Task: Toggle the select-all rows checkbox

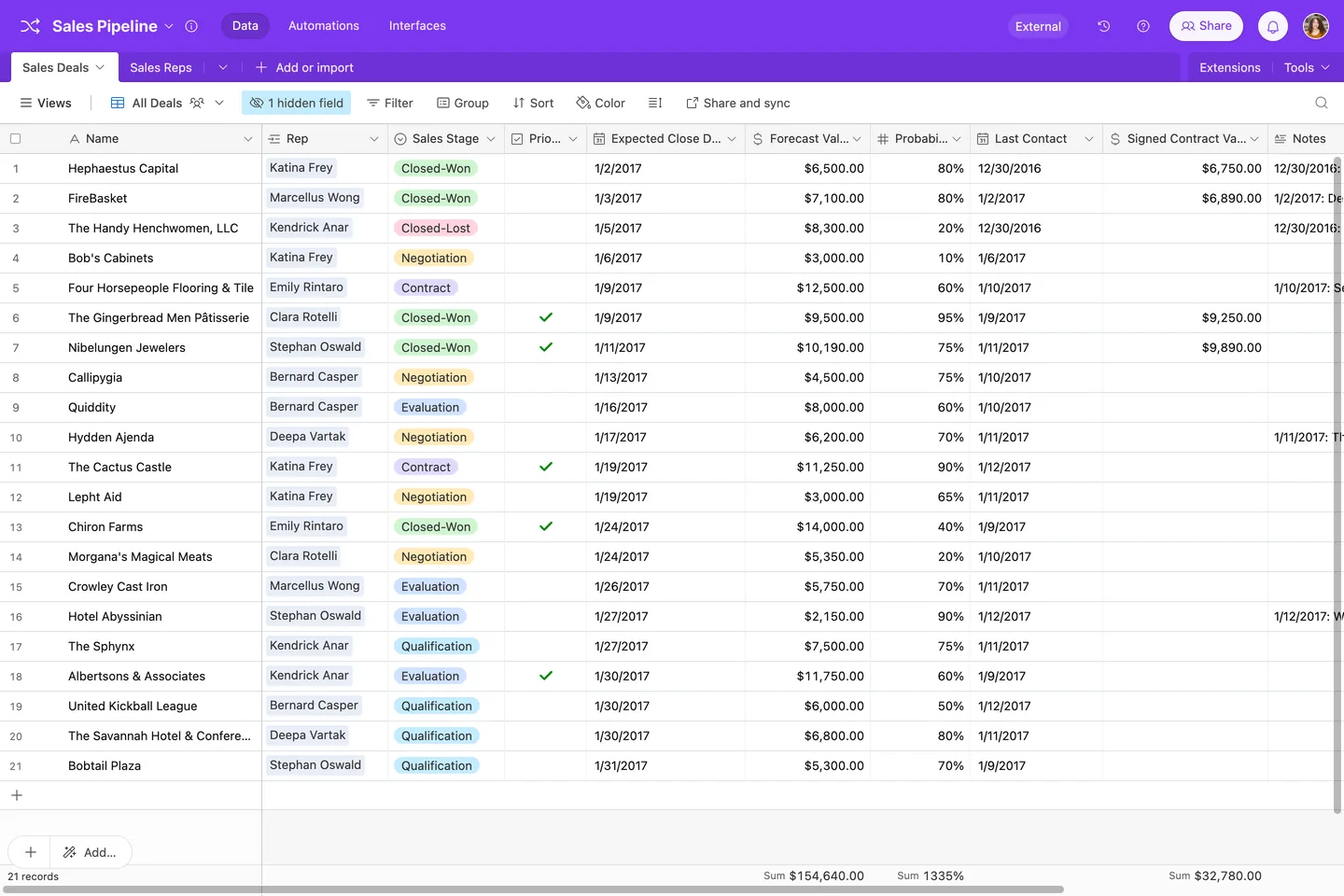Action: coord(15,138)
